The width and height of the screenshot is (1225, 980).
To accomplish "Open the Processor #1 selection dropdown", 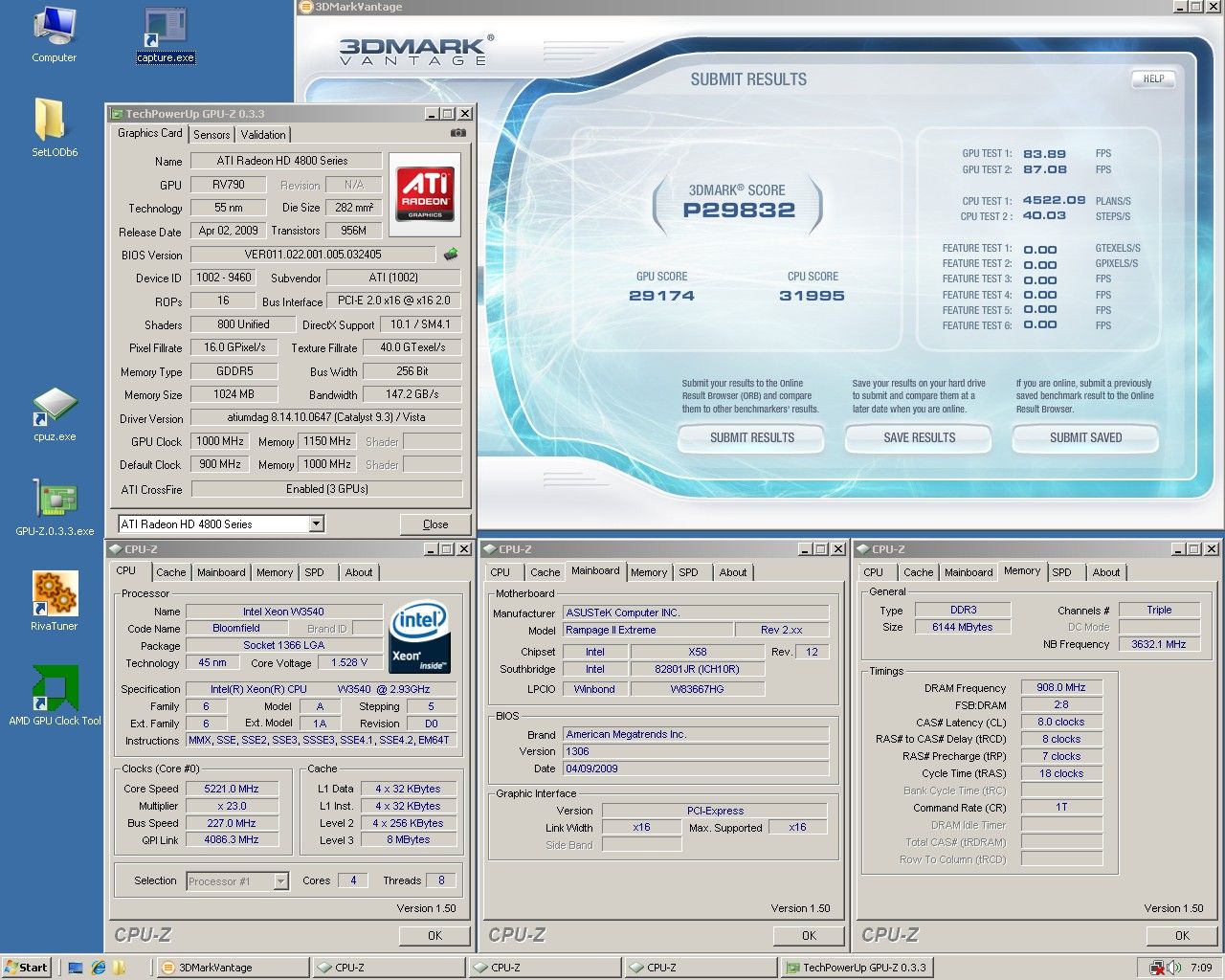I will click(x=280, y=880).
